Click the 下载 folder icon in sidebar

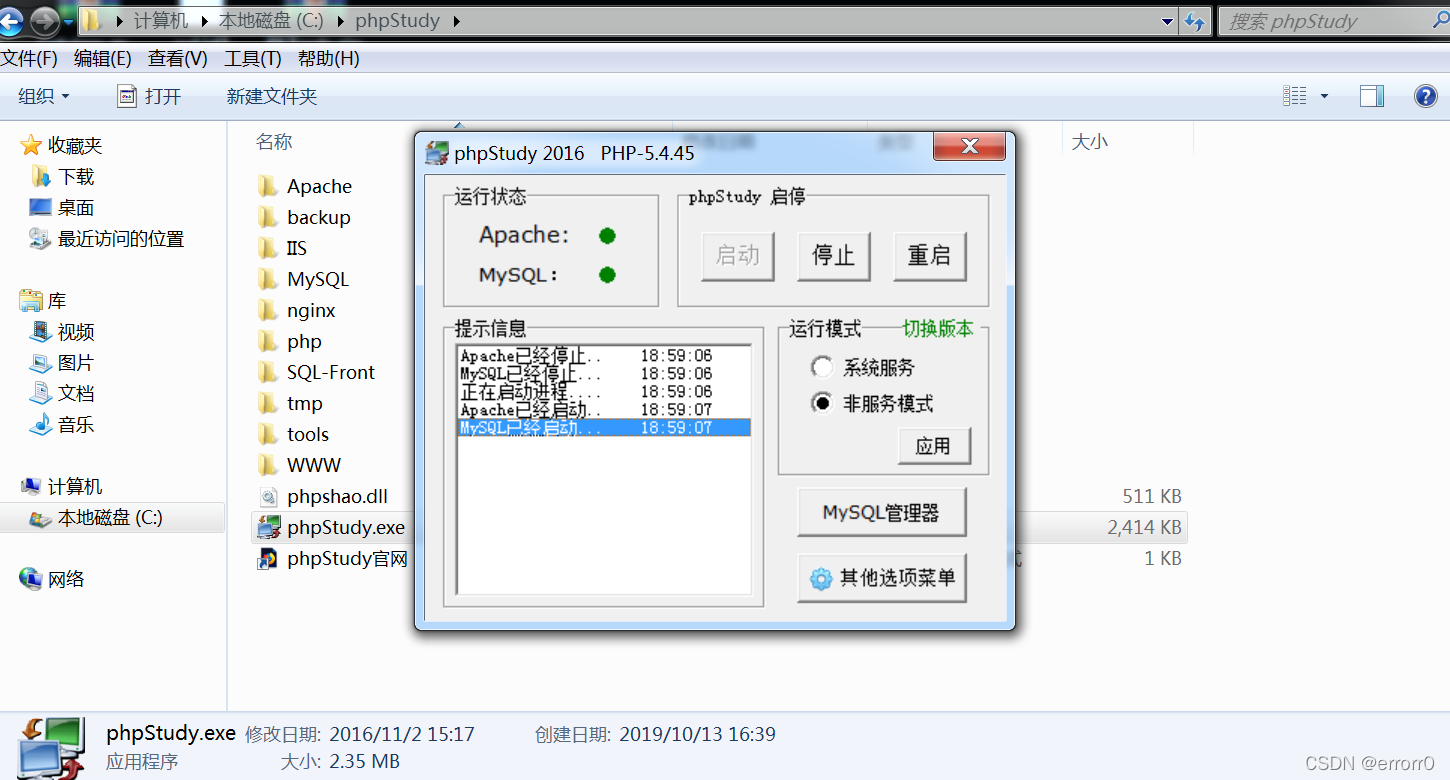[x=41, y=177]
